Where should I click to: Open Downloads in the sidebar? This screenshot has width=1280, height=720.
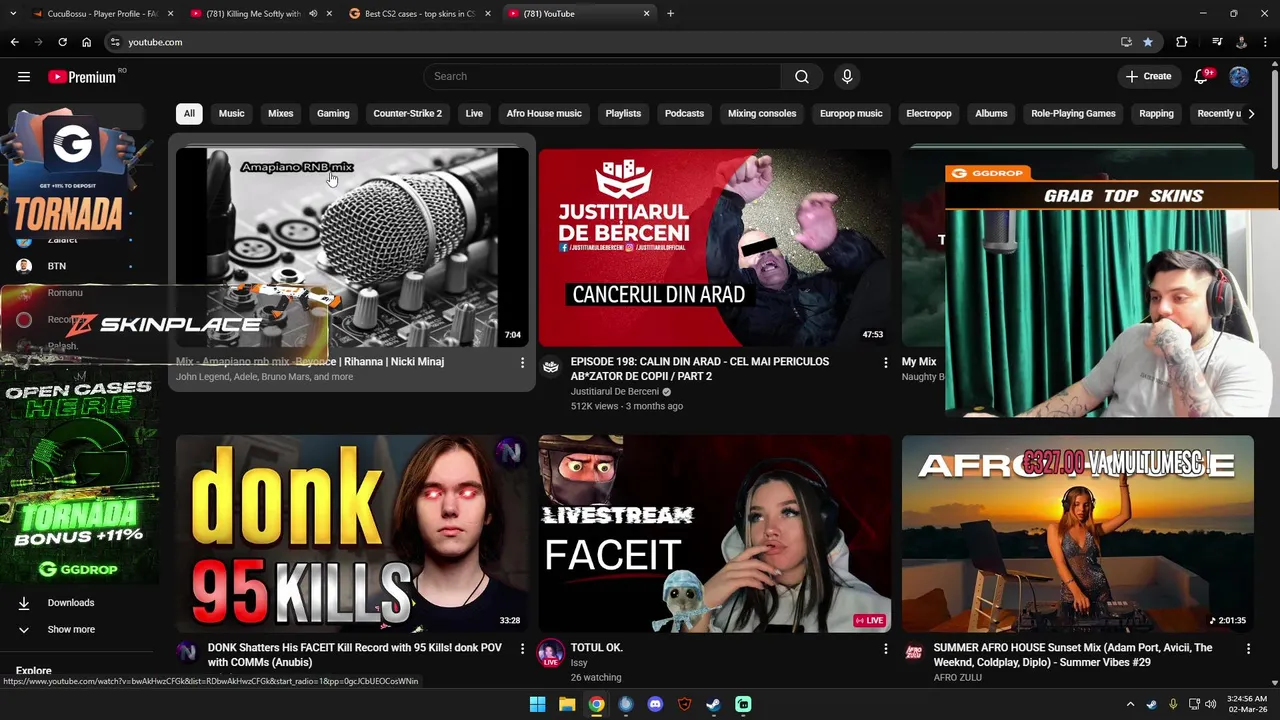click(71, 603)
